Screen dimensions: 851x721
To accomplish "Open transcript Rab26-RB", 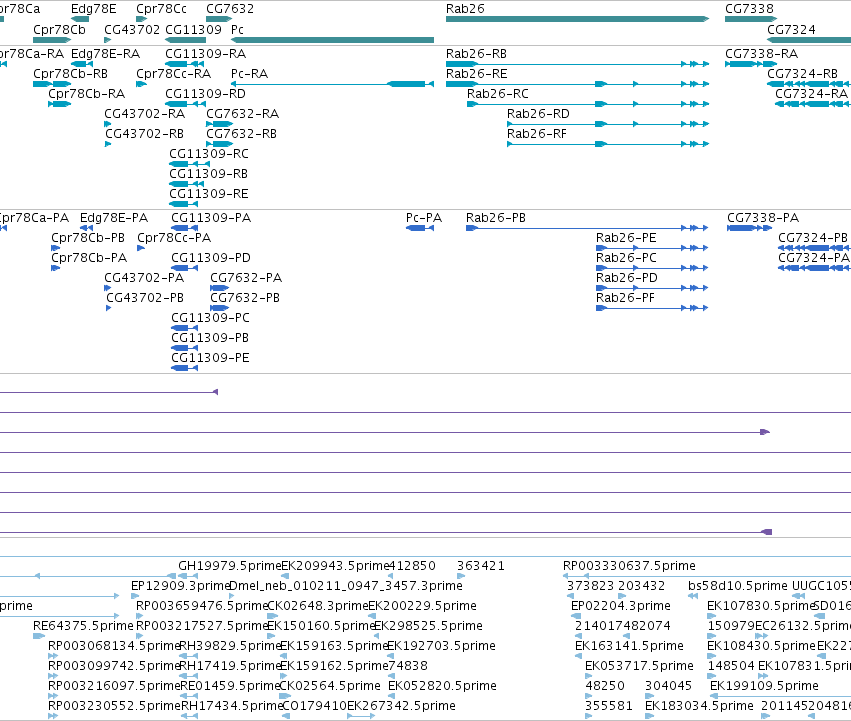I will coord(476,54).
